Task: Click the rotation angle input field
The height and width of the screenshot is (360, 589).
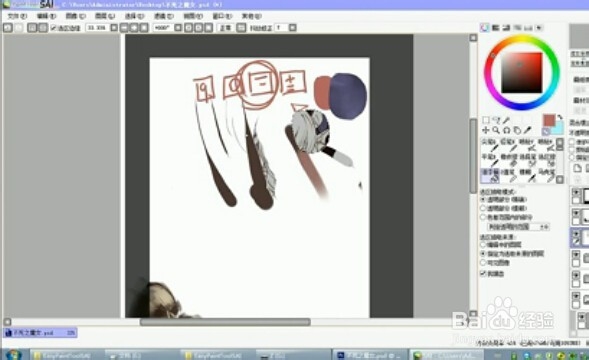Action: [x=163, y=27]
